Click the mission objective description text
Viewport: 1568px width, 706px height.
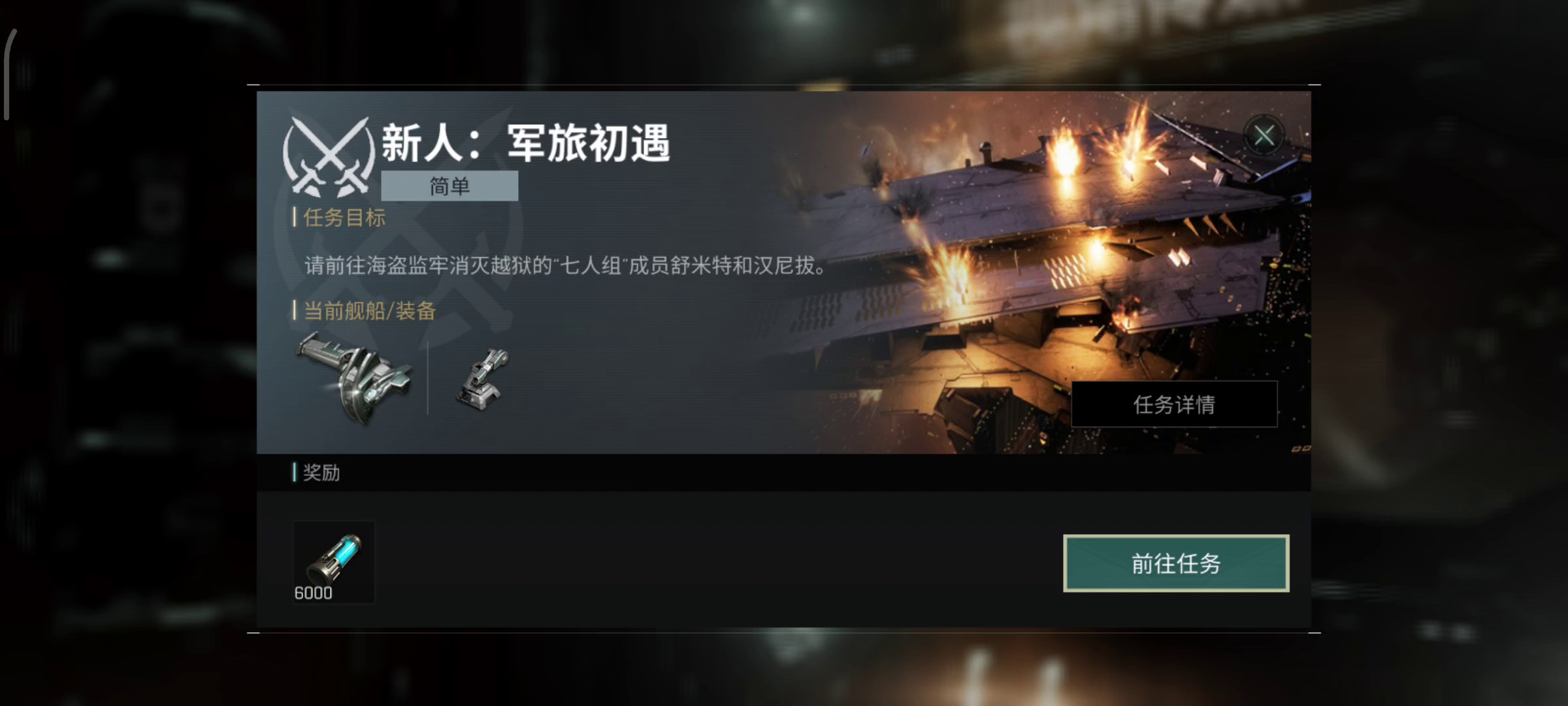(566, 265)
